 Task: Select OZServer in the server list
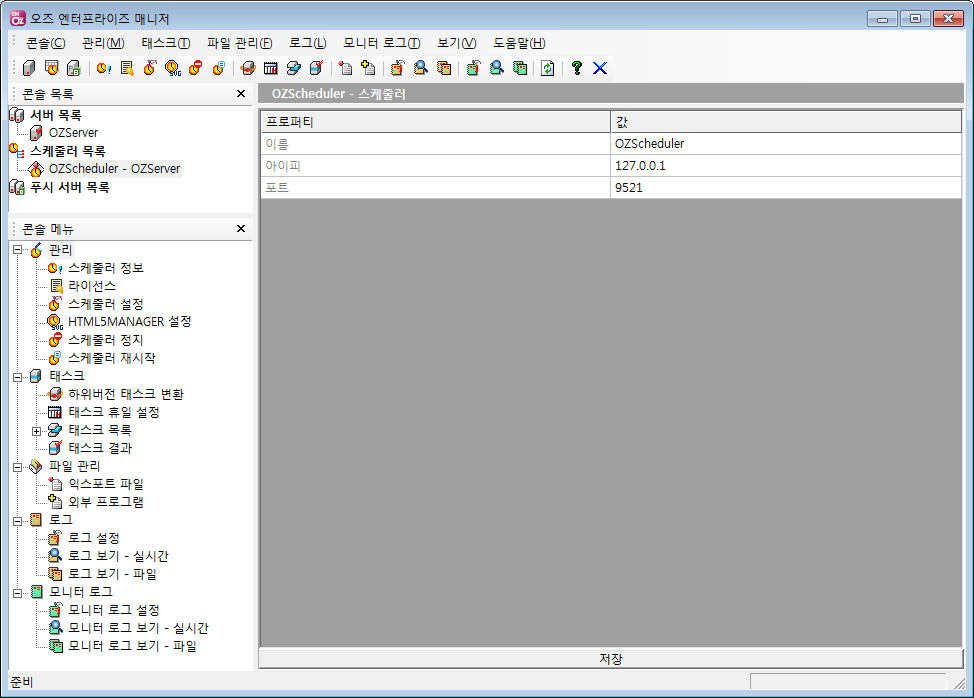point(73,132)
